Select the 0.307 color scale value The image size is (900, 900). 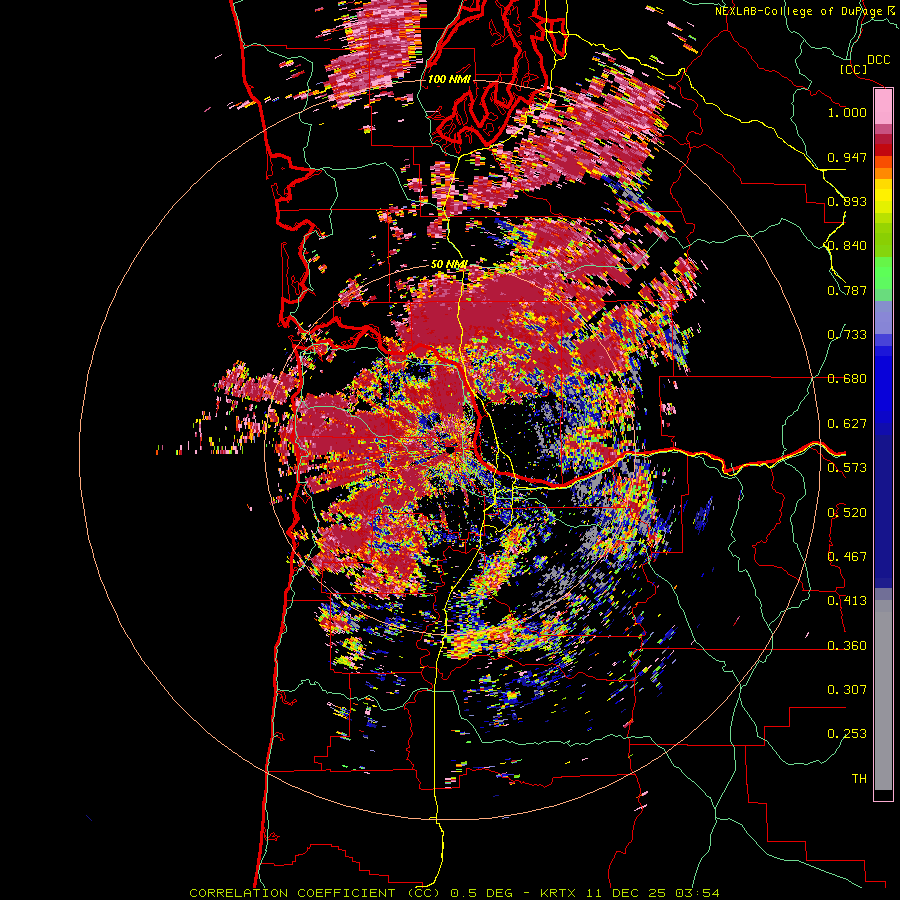(847, 690)
